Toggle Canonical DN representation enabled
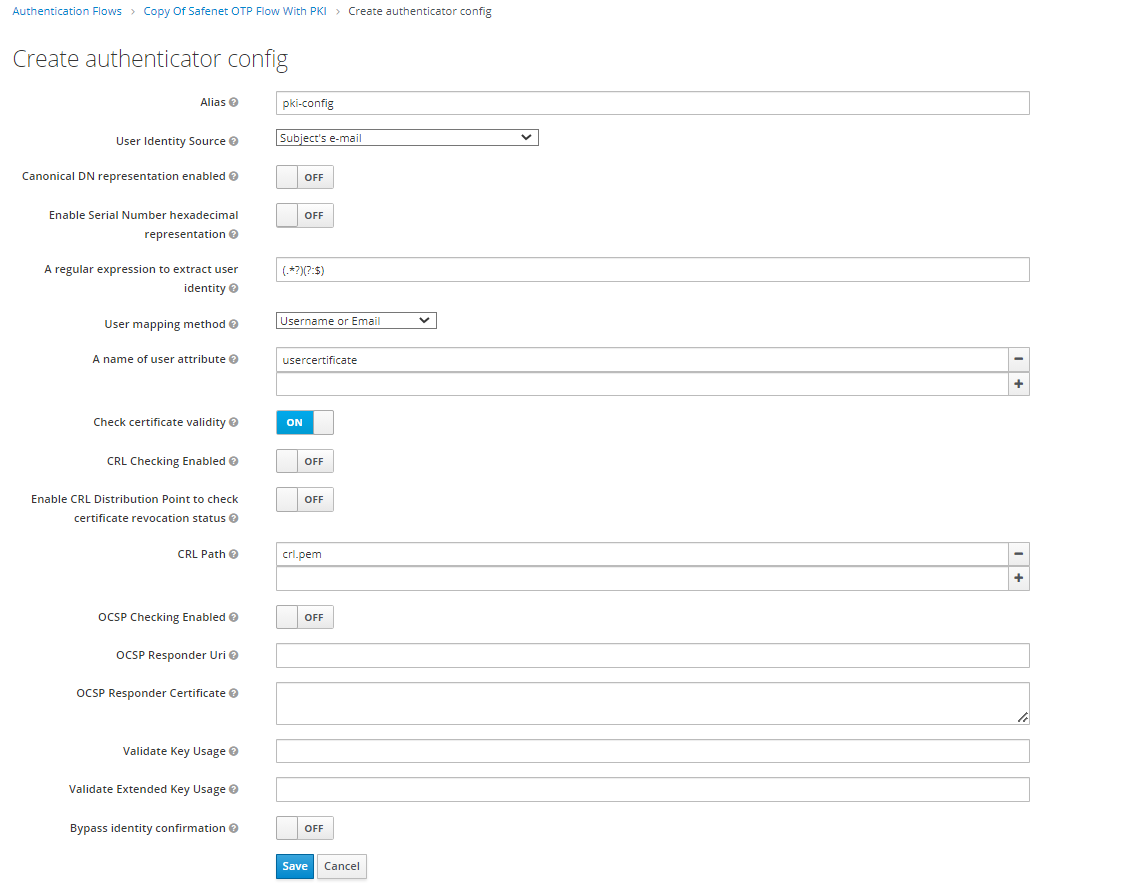Image resolution: width=1124 pixels, height=891 pixels. tap(304, 177)
